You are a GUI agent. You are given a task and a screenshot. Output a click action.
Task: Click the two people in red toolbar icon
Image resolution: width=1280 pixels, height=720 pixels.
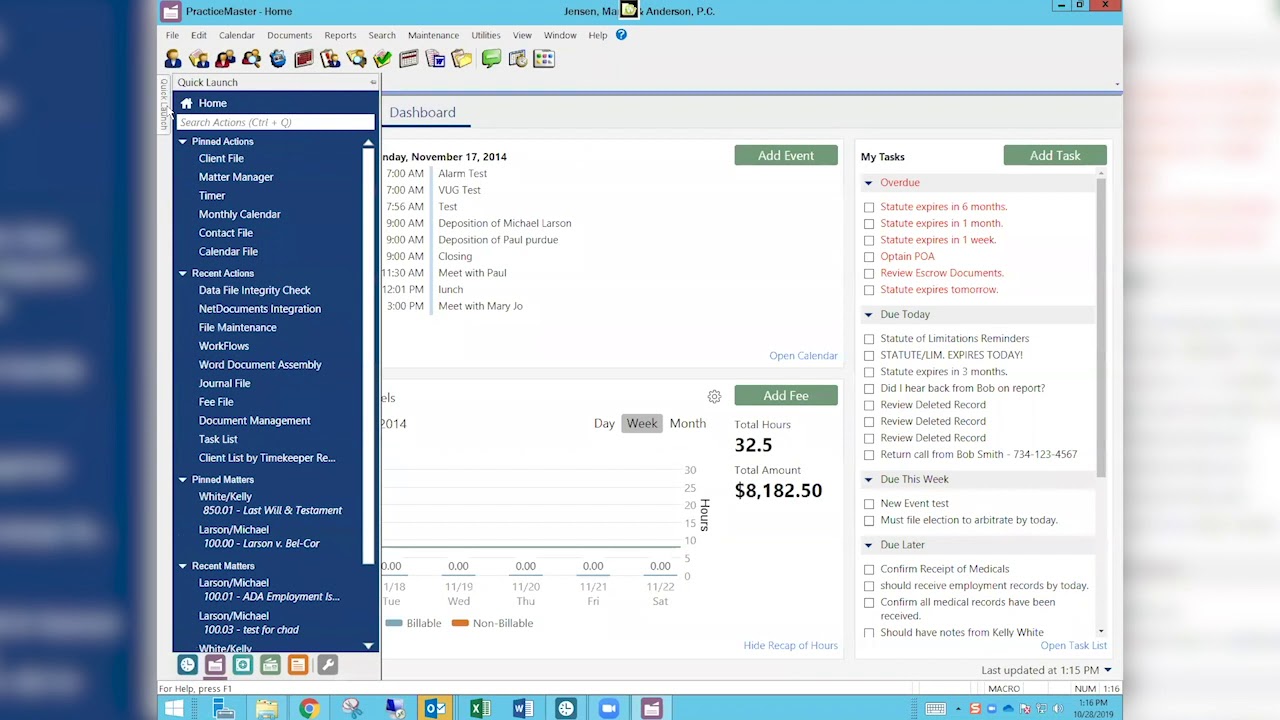(x=225, y=59)
